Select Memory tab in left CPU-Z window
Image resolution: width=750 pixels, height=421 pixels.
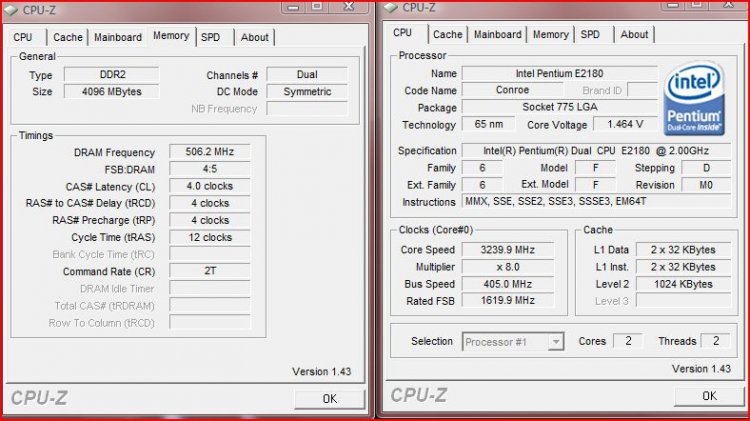point(171,36)
